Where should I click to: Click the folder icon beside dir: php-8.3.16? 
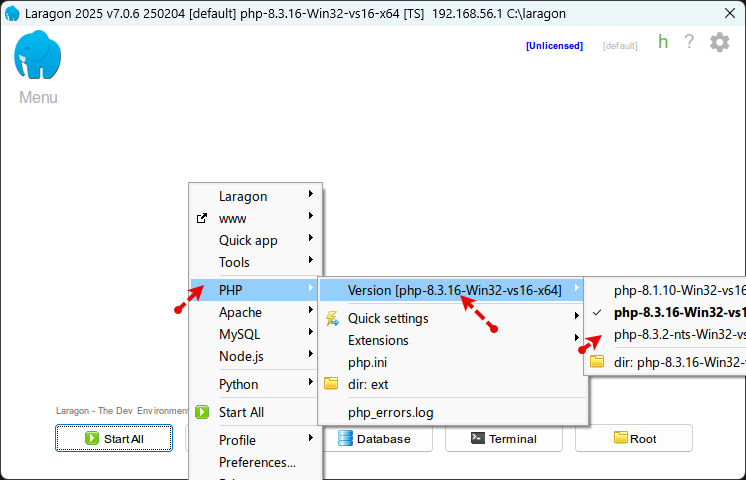pos(597,362)
